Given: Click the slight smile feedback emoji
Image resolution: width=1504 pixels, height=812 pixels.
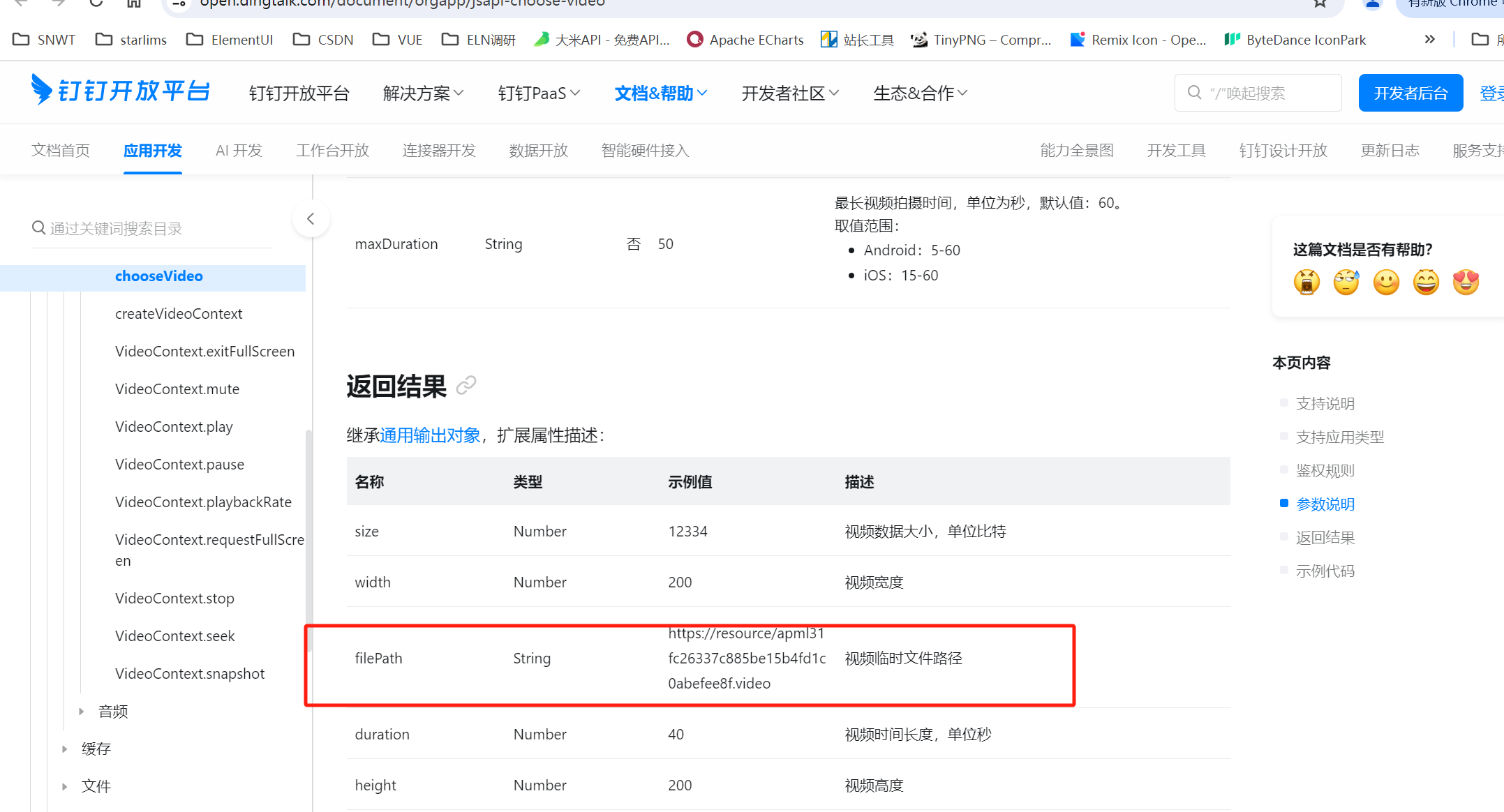Looking at the screenshot, I should (1386, 283).
